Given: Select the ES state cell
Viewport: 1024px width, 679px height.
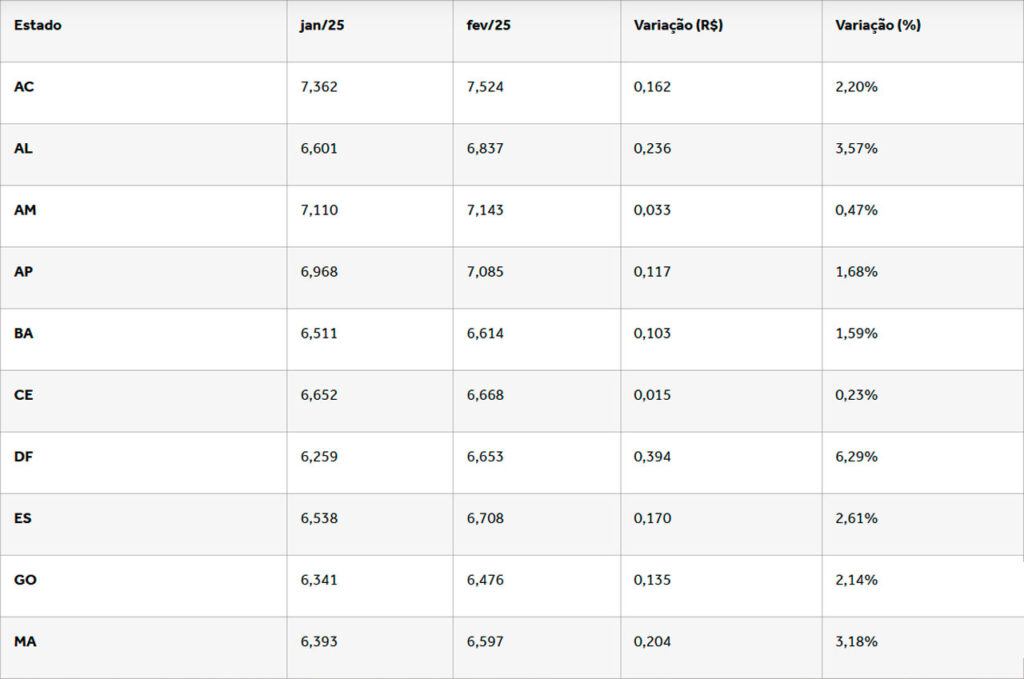Looking at the screenshot, I should [x=23, y=519].
